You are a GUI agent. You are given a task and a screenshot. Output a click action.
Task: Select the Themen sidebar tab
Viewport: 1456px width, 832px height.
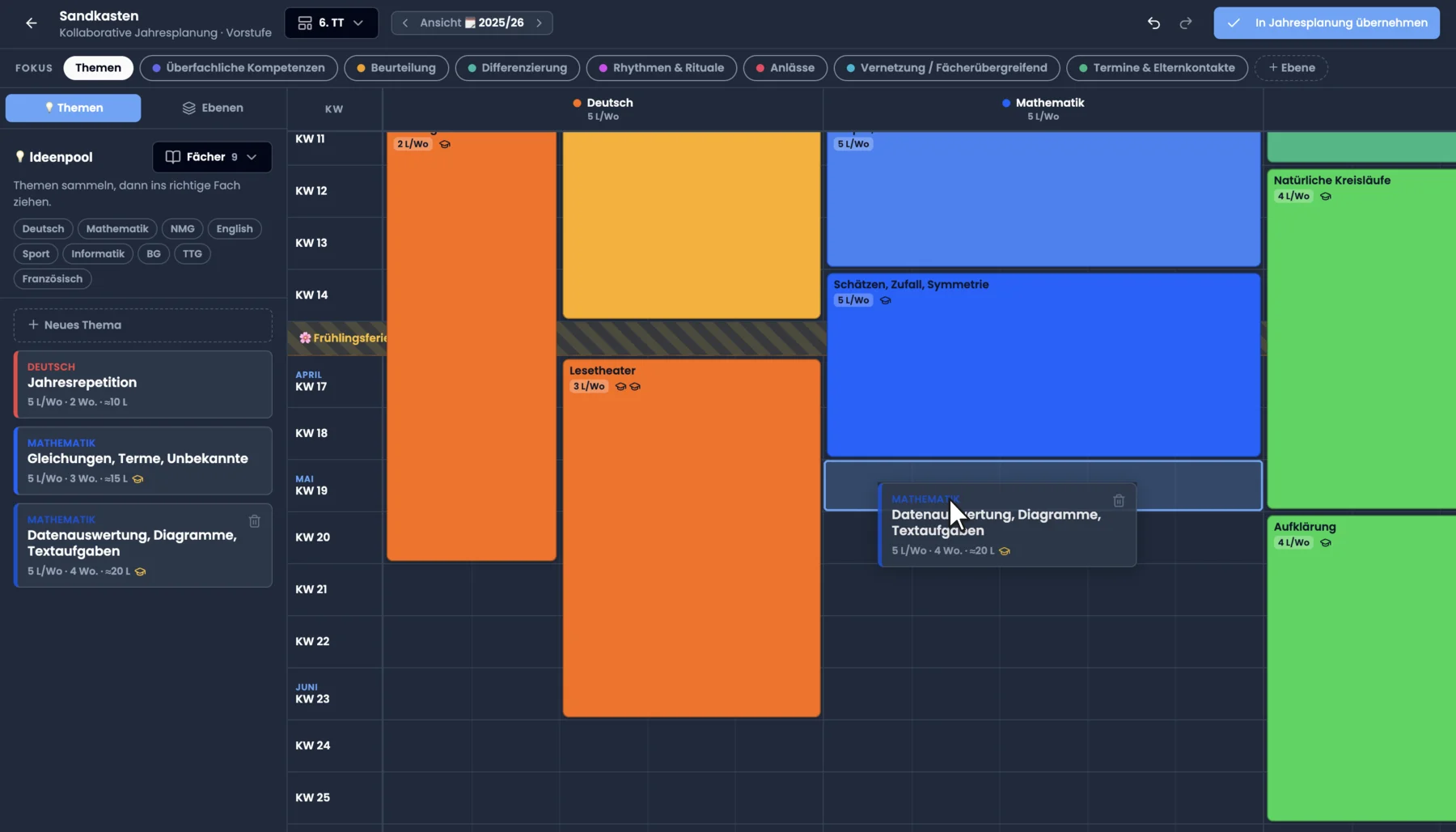point(73,108)
